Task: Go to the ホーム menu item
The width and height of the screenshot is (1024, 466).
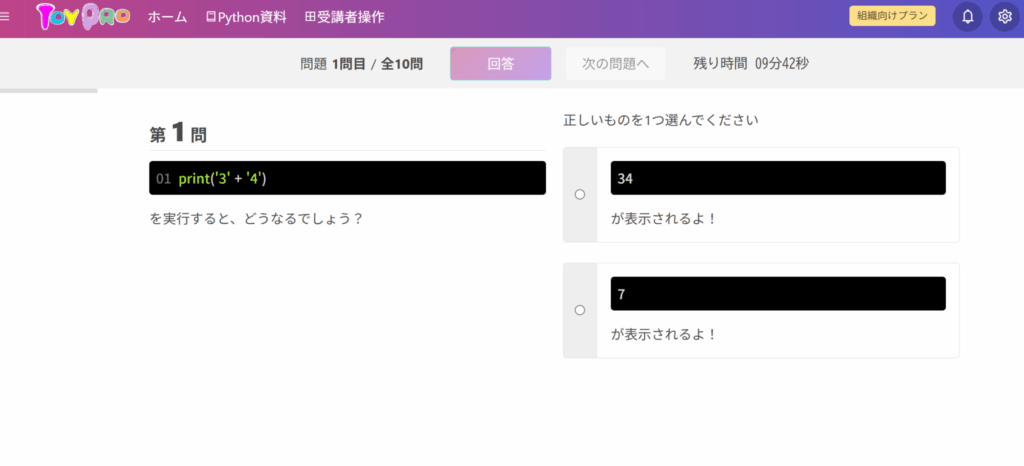Action: coord(167,17)
